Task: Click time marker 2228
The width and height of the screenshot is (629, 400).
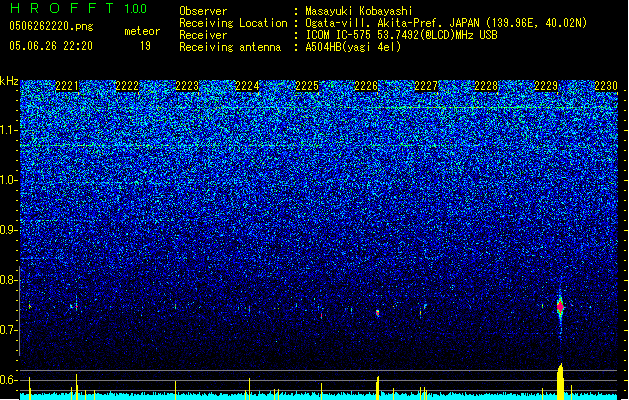Action: point(486,86)
